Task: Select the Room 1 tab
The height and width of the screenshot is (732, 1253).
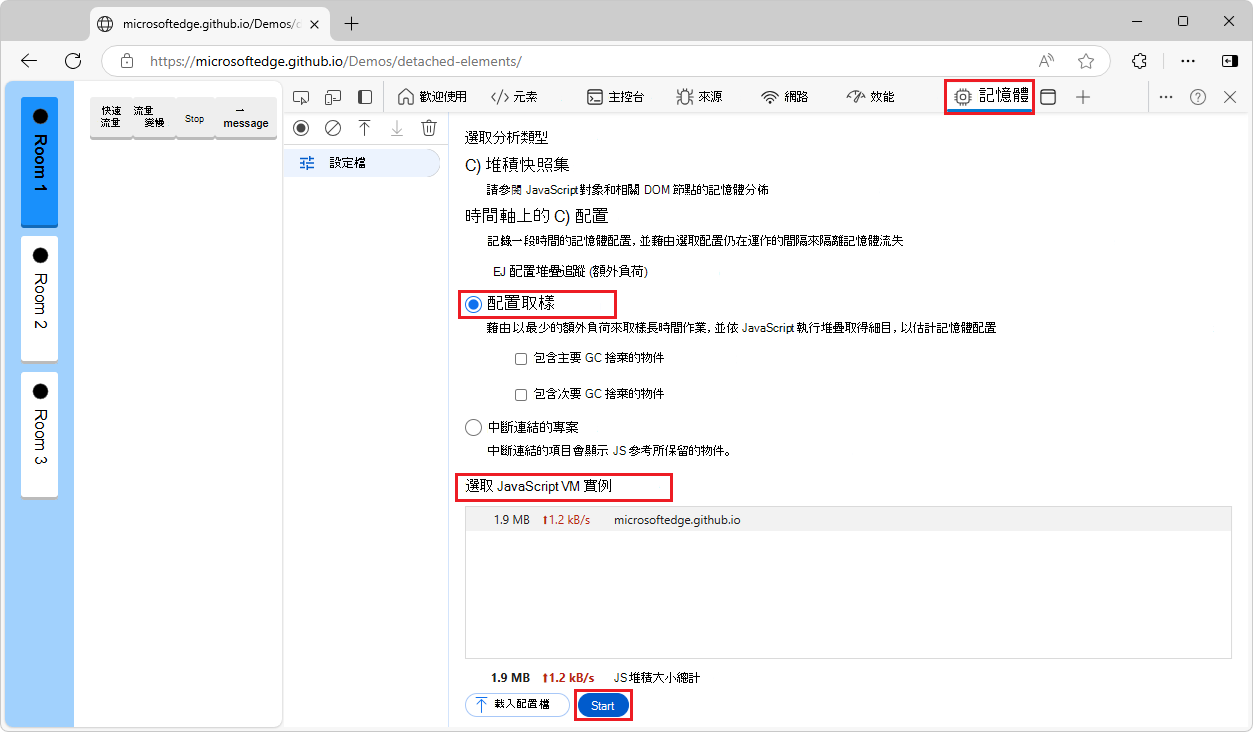Action: 39,161
